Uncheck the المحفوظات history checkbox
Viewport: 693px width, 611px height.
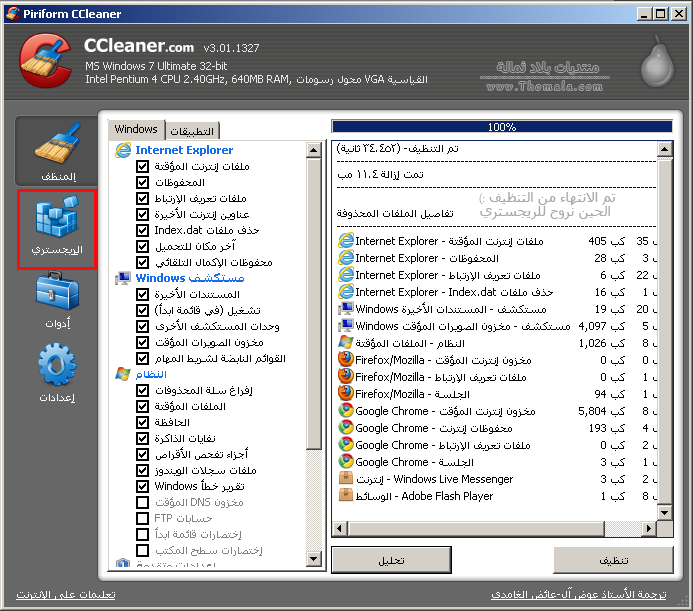(x=142, y=182)
